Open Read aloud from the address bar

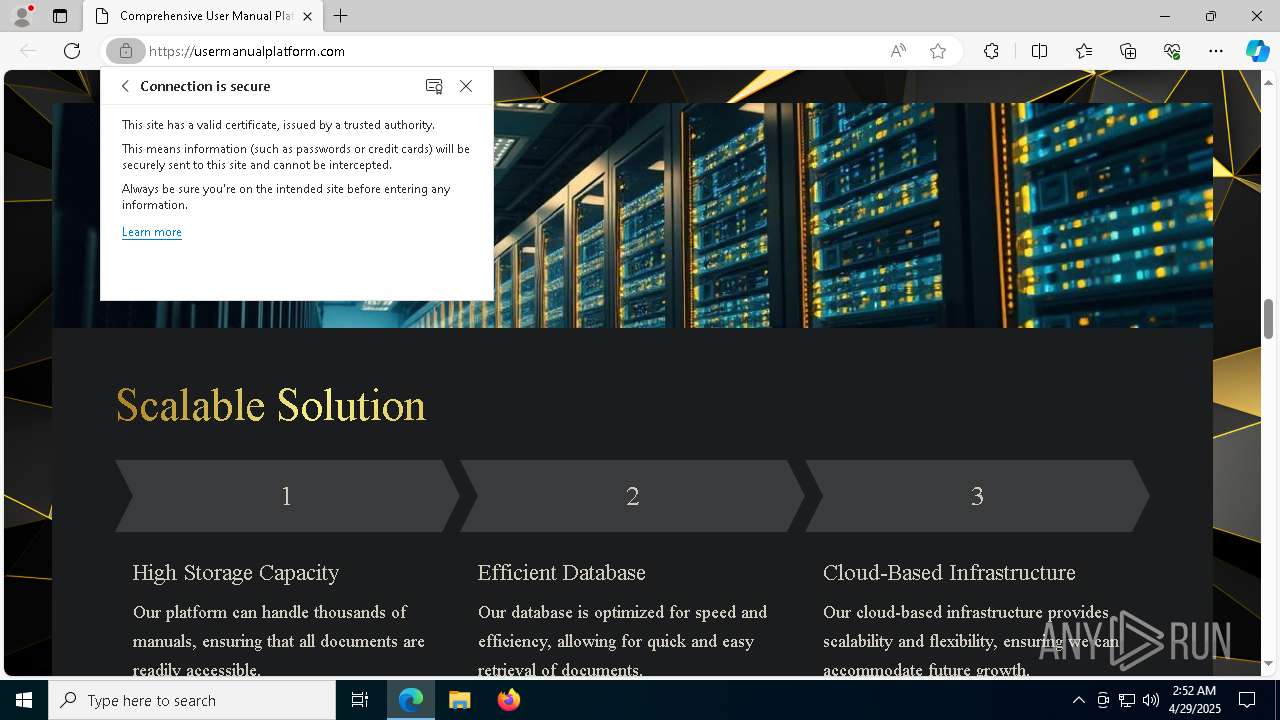pyautogui.click(x=898, y=51)
